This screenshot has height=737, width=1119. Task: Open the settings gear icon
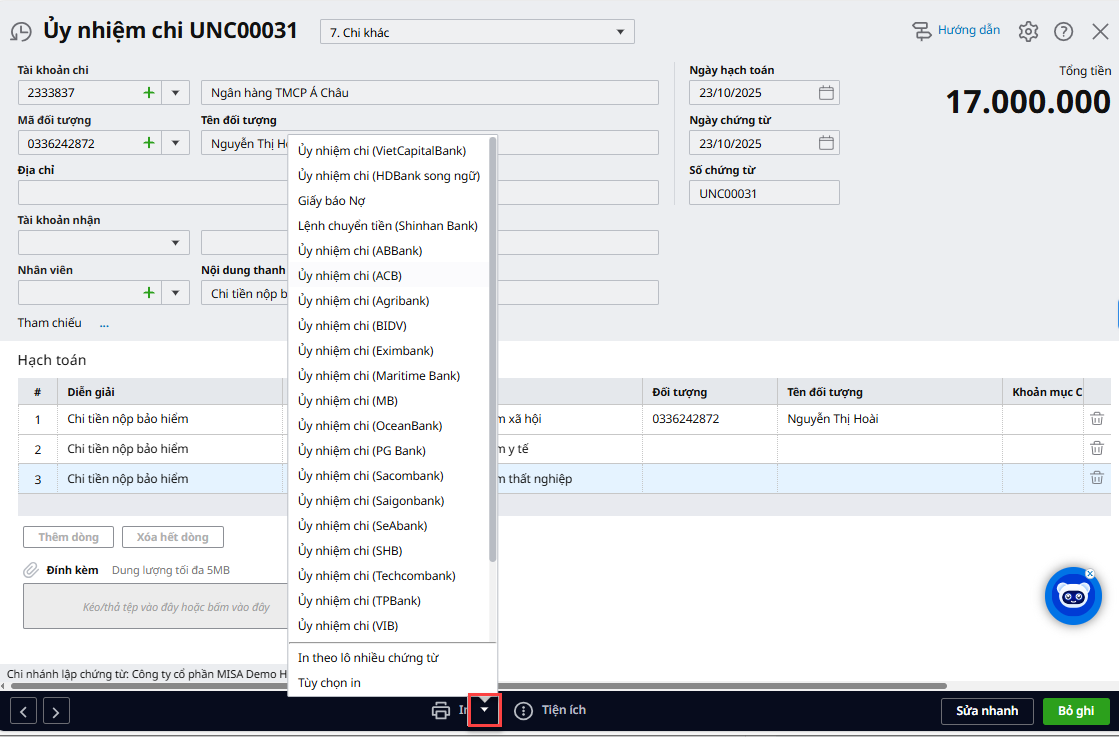tap(1028, 31)
